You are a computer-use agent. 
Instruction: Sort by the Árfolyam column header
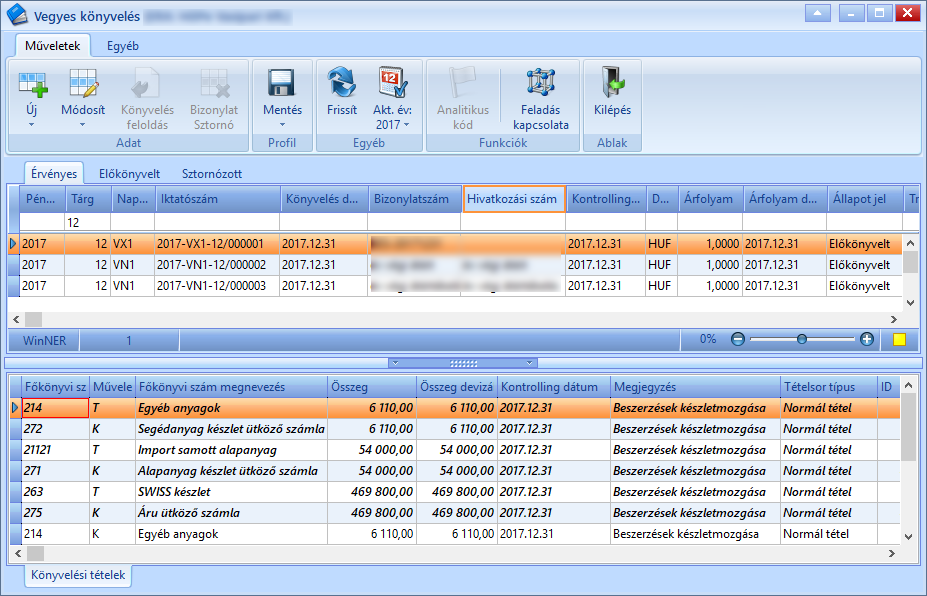click(x=709, y=199)
